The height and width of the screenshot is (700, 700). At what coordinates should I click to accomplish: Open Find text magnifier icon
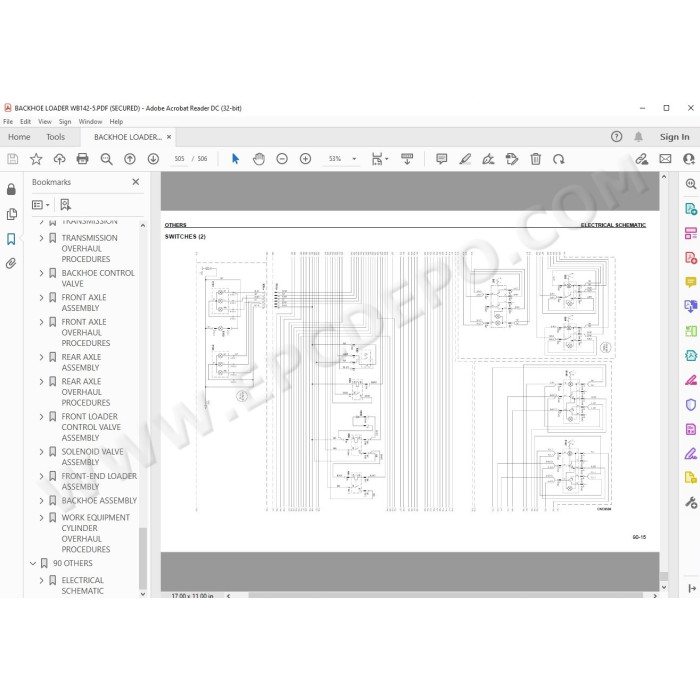[106, 159]
